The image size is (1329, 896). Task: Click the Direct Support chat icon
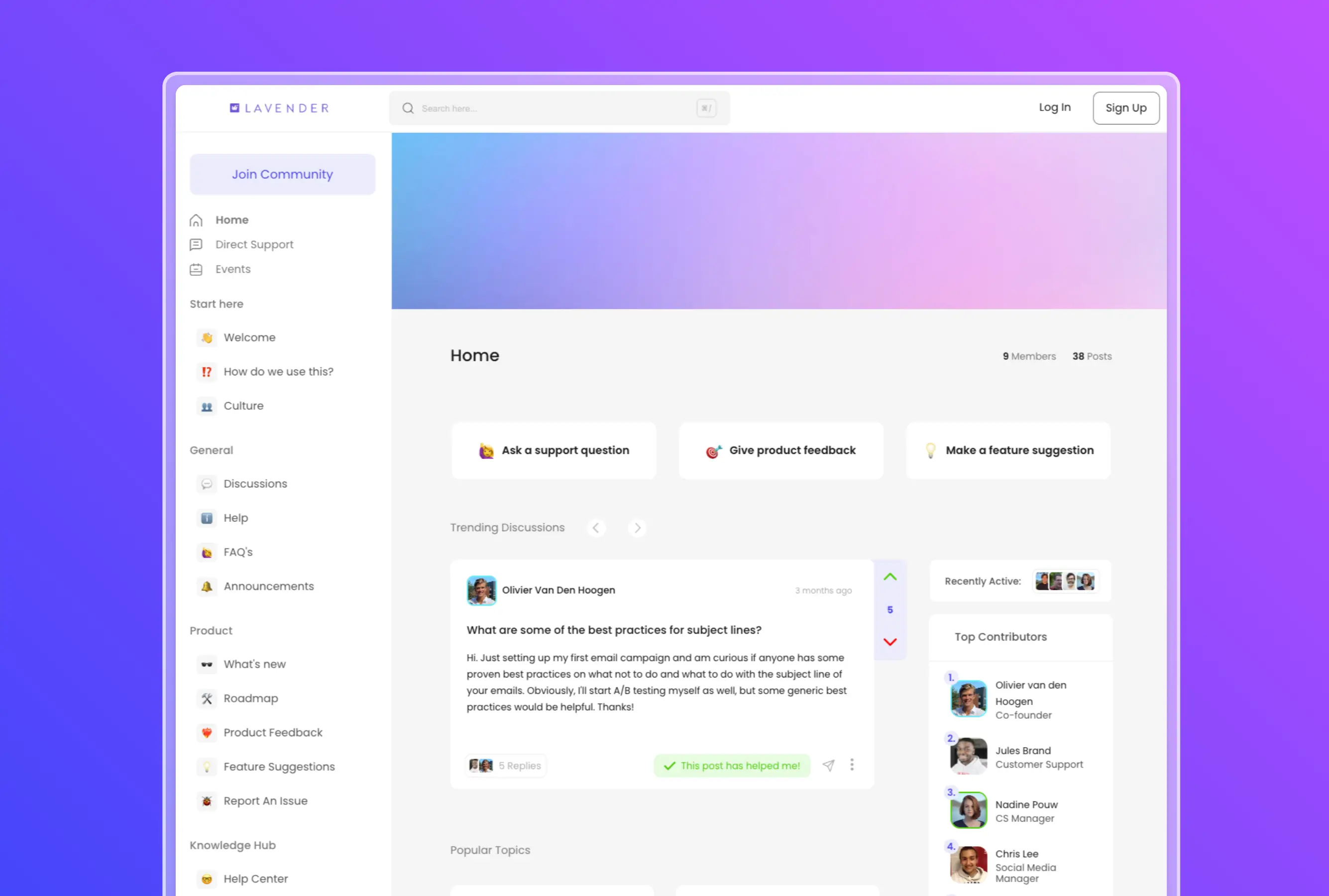click(x=196, y=244)
